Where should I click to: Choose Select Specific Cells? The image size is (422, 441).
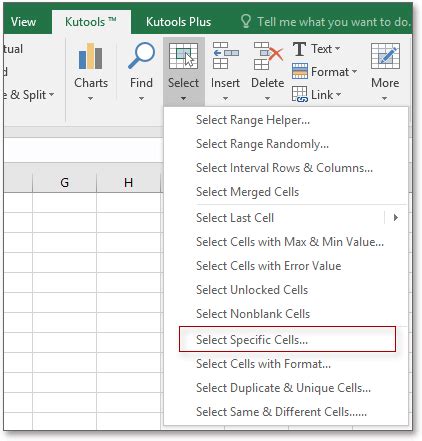287,339
